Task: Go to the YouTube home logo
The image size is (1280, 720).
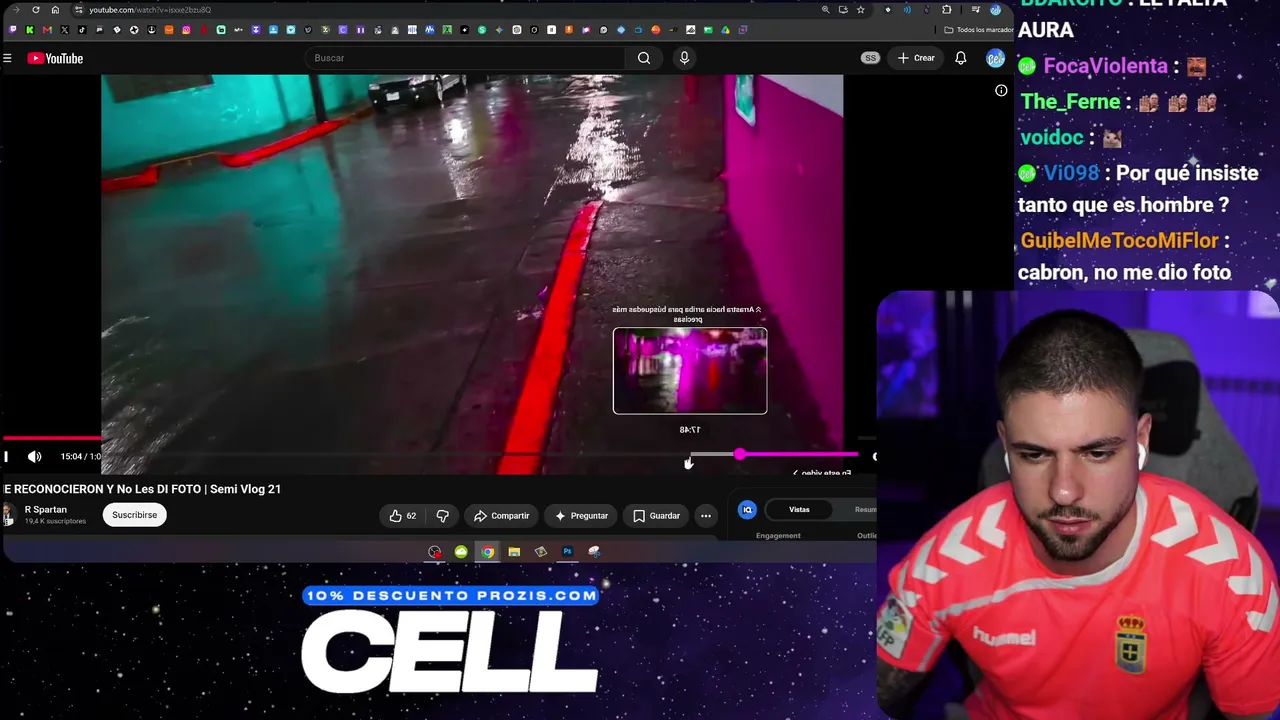Action: click(55, 58)
